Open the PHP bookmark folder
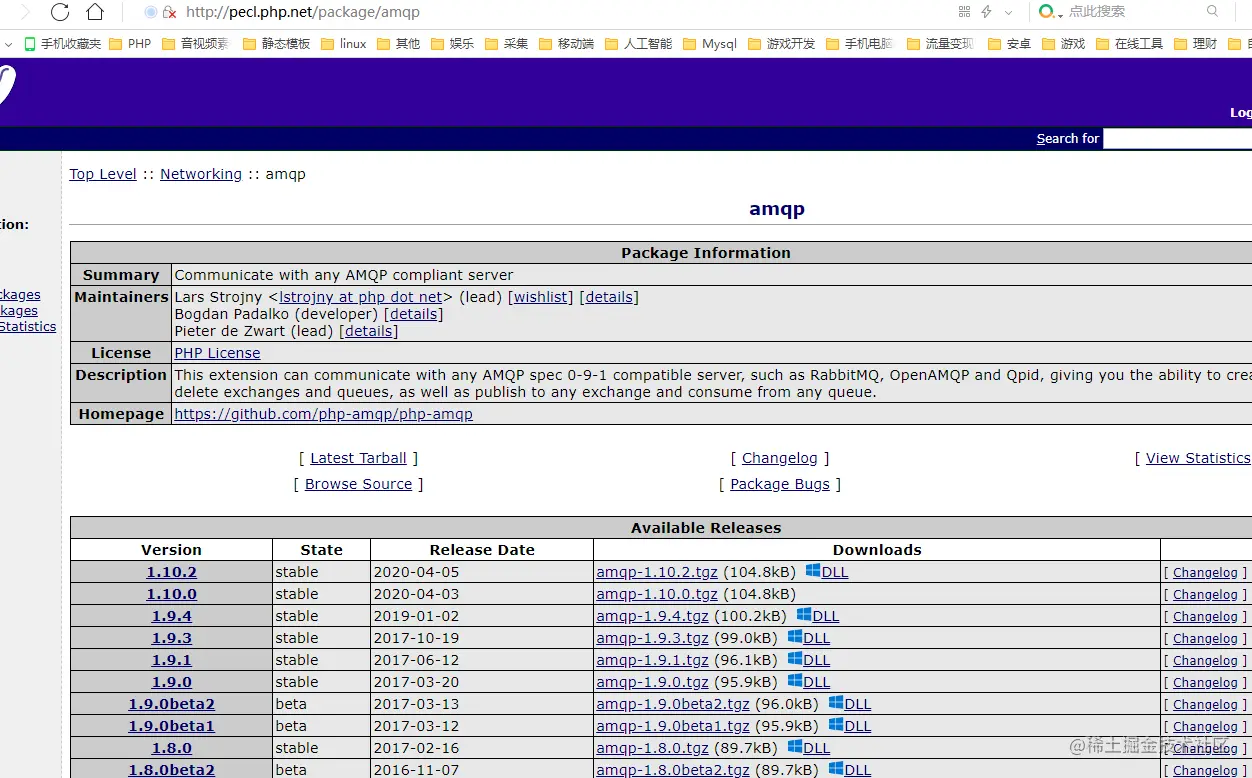Image resolution: width=1252 pixels, height=778 pixels. [x=130, y=44]
